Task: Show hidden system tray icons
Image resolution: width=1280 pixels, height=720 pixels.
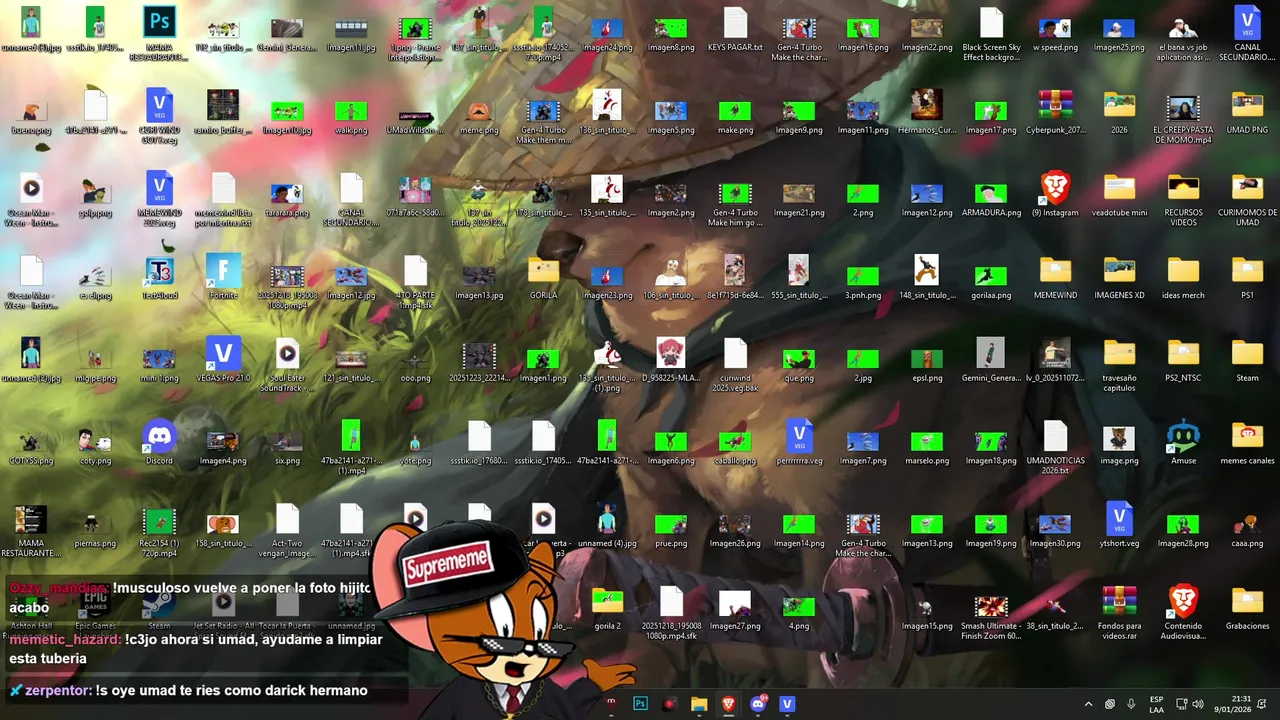Action: coord(1088,704)
